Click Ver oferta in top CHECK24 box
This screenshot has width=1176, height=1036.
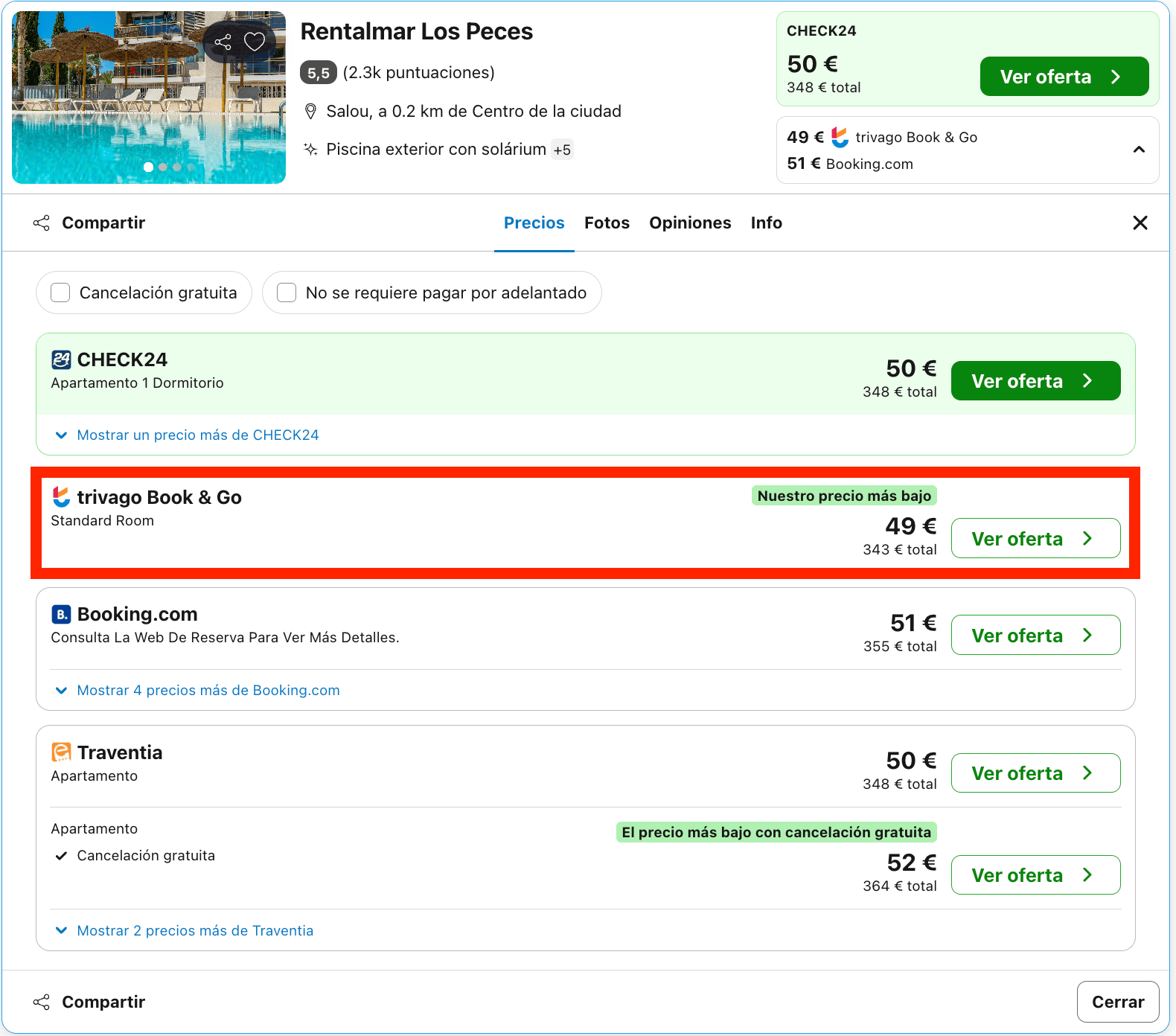[1064, 77]
